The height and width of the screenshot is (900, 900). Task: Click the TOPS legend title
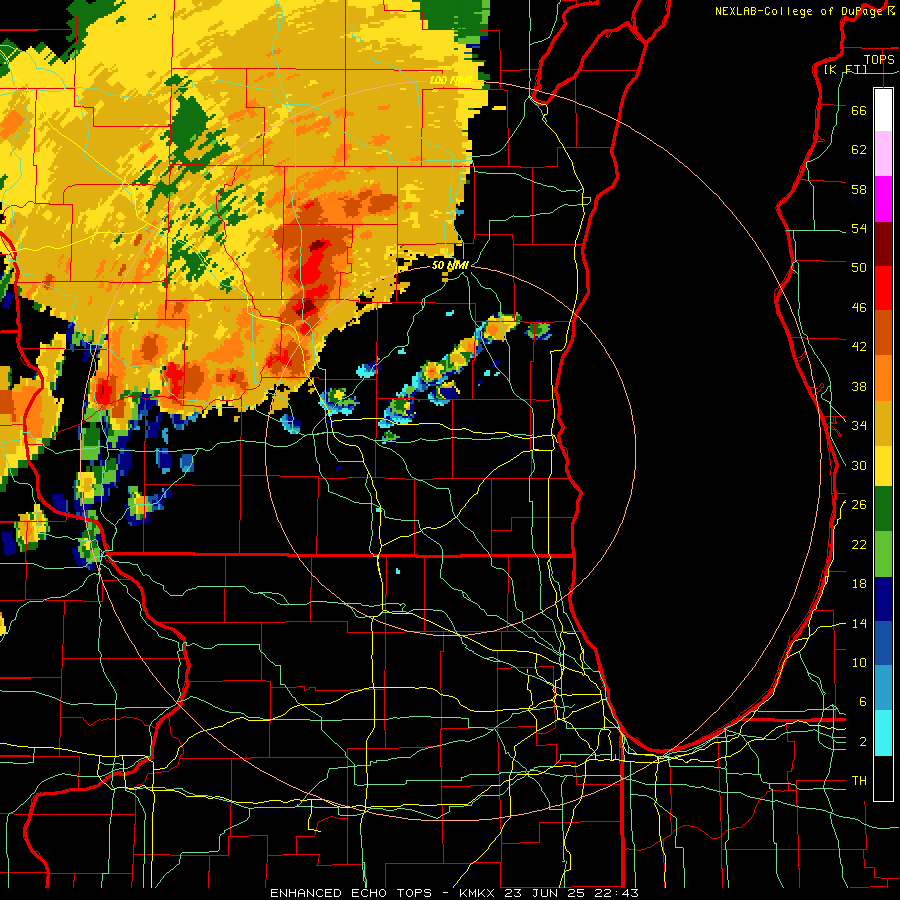879,59
